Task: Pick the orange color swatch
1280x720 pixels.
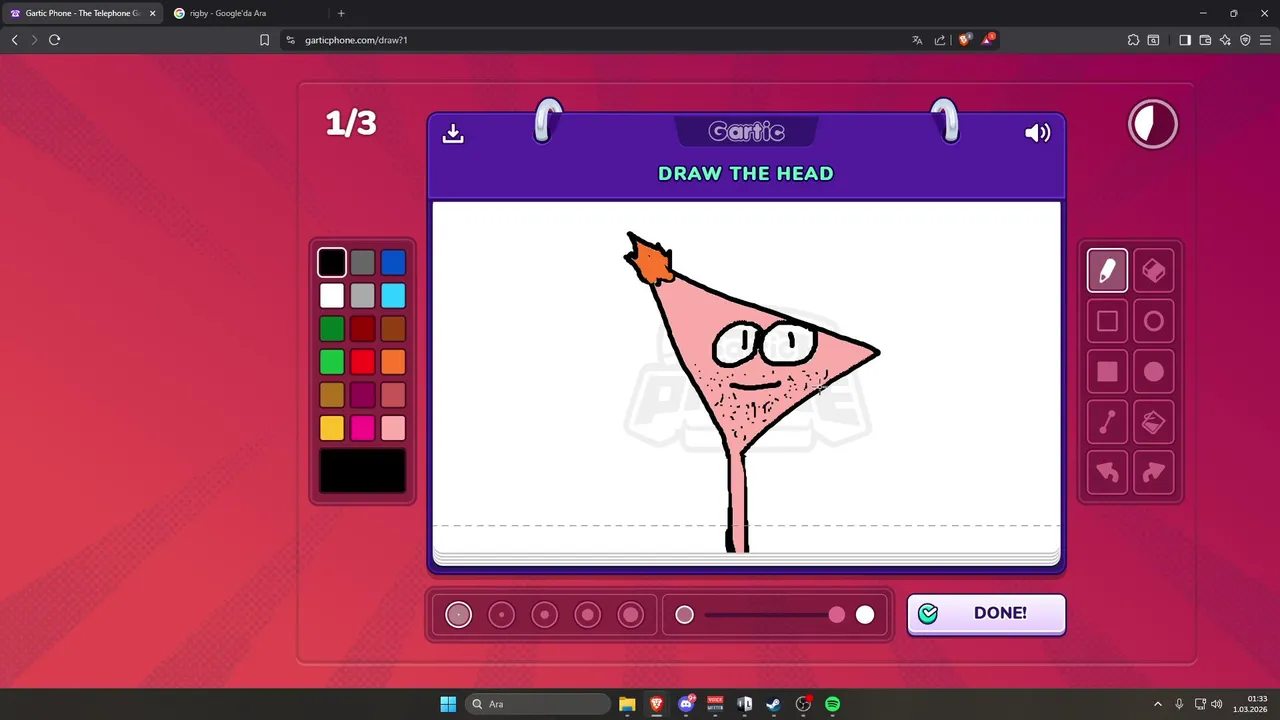Action: (393, 362)
